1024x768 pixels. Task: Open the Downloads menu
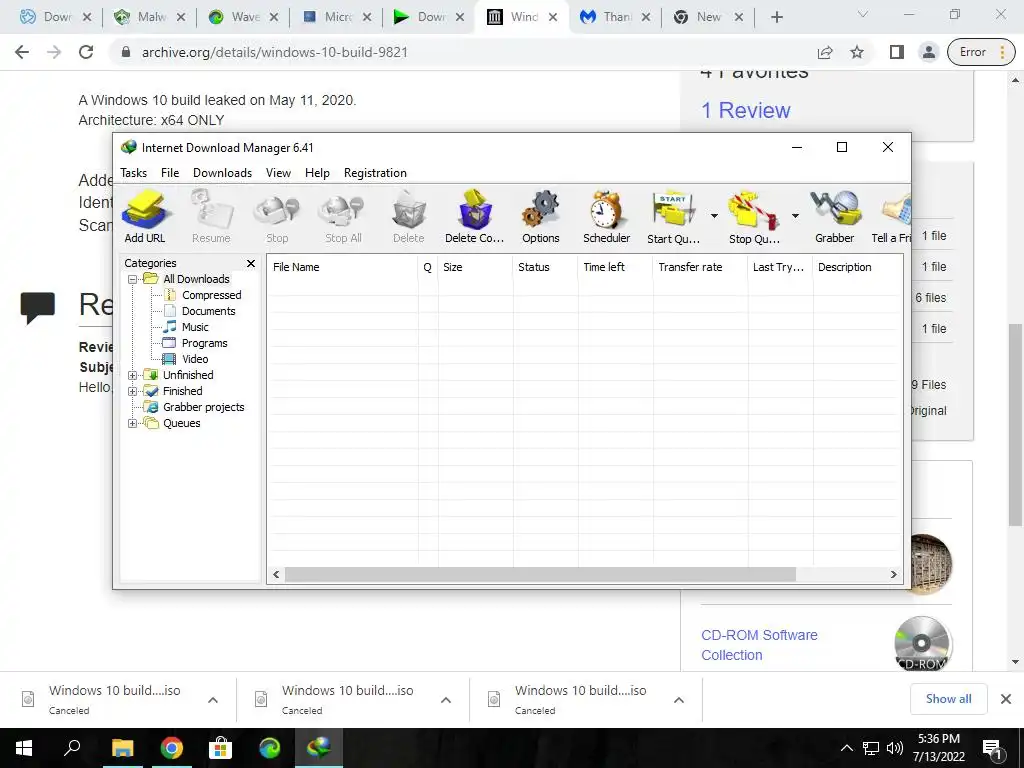pos(222,173)
